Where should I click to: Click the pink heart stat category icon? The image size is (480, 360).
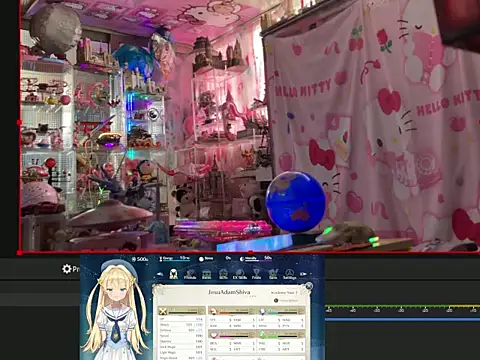(x=214, y=334)
